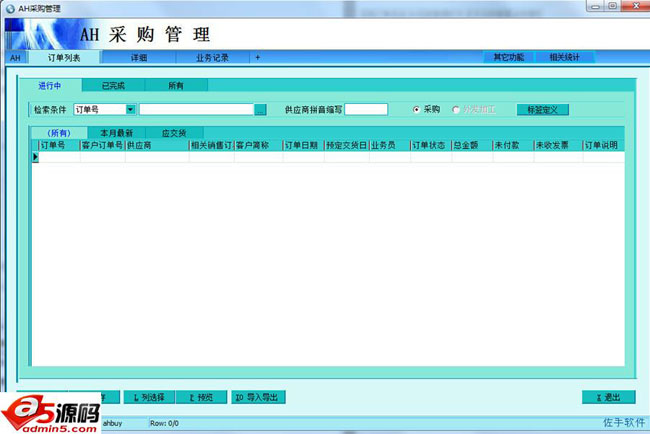Viewport: 650px width, 434px height.
Task: Select the 应交货 filter tab
Action: [174, 133]
